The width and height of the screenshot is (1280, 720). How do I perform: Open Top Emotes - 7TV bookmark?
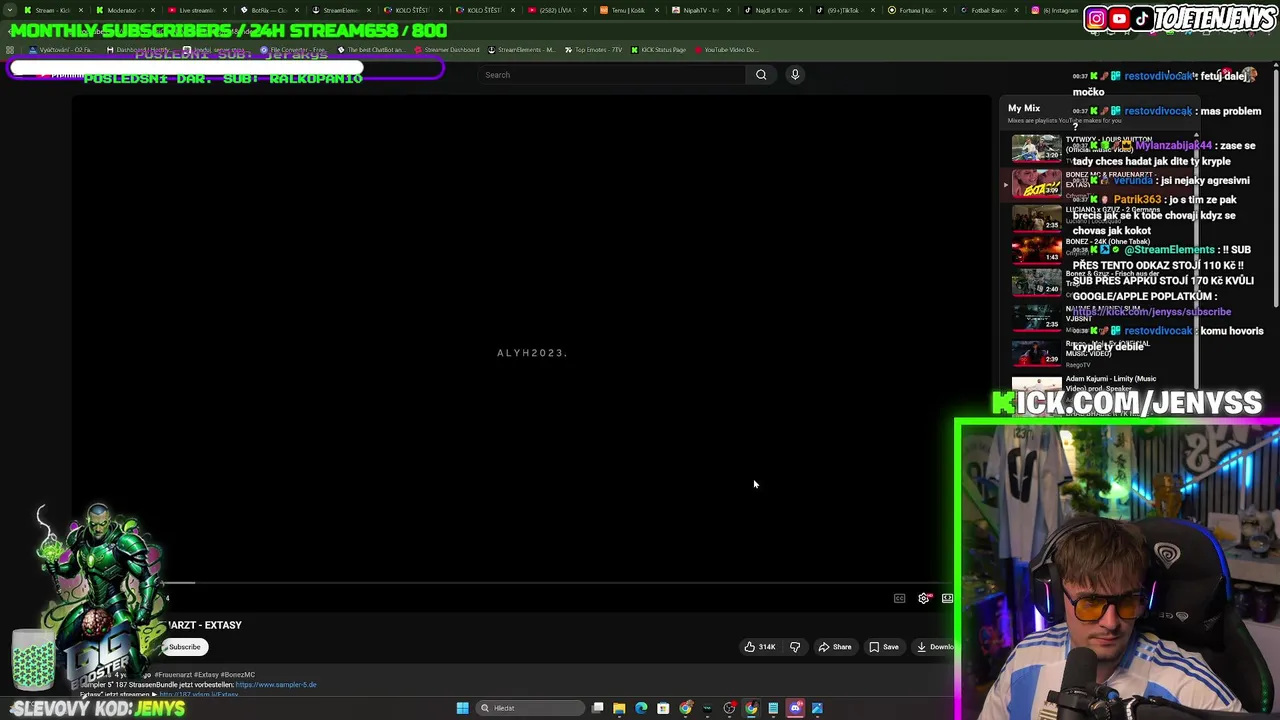click(x=594, y=50)
